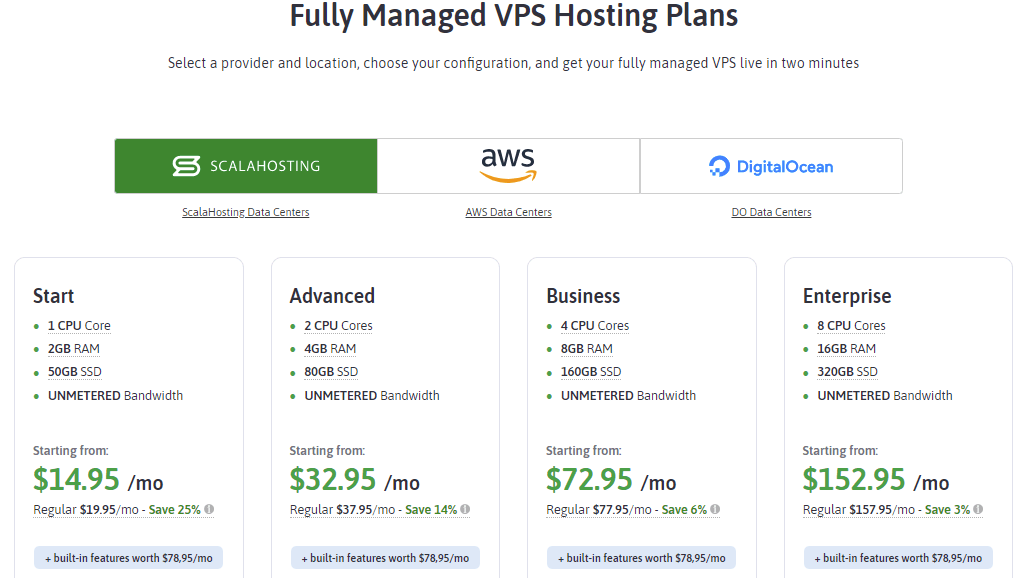1018x578 pixels.
Task: Click the info icon beside Save 3%
Action: click(978, 509)
